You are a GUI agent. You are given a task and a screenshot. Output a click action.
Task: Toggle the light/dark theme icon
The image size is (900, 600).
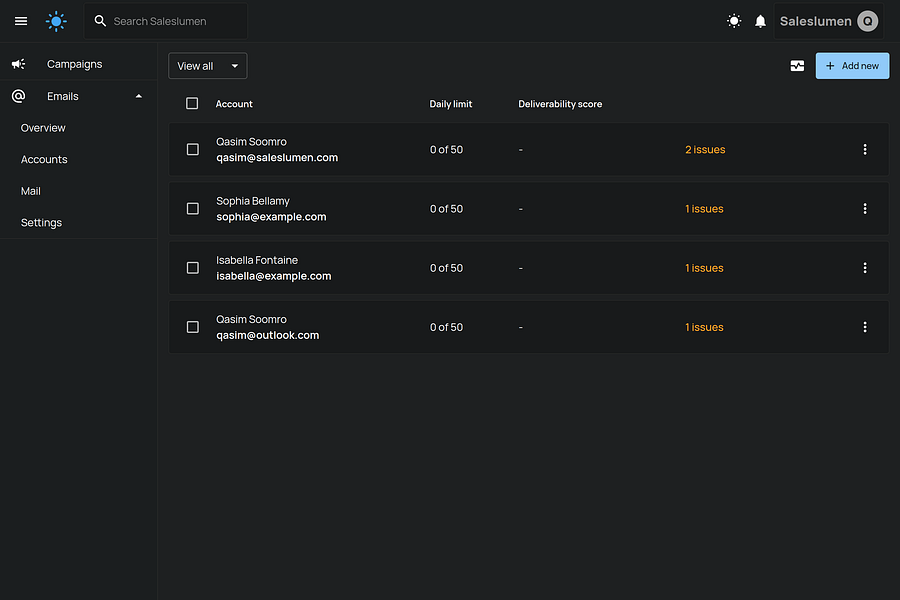[x=734, y=21]
